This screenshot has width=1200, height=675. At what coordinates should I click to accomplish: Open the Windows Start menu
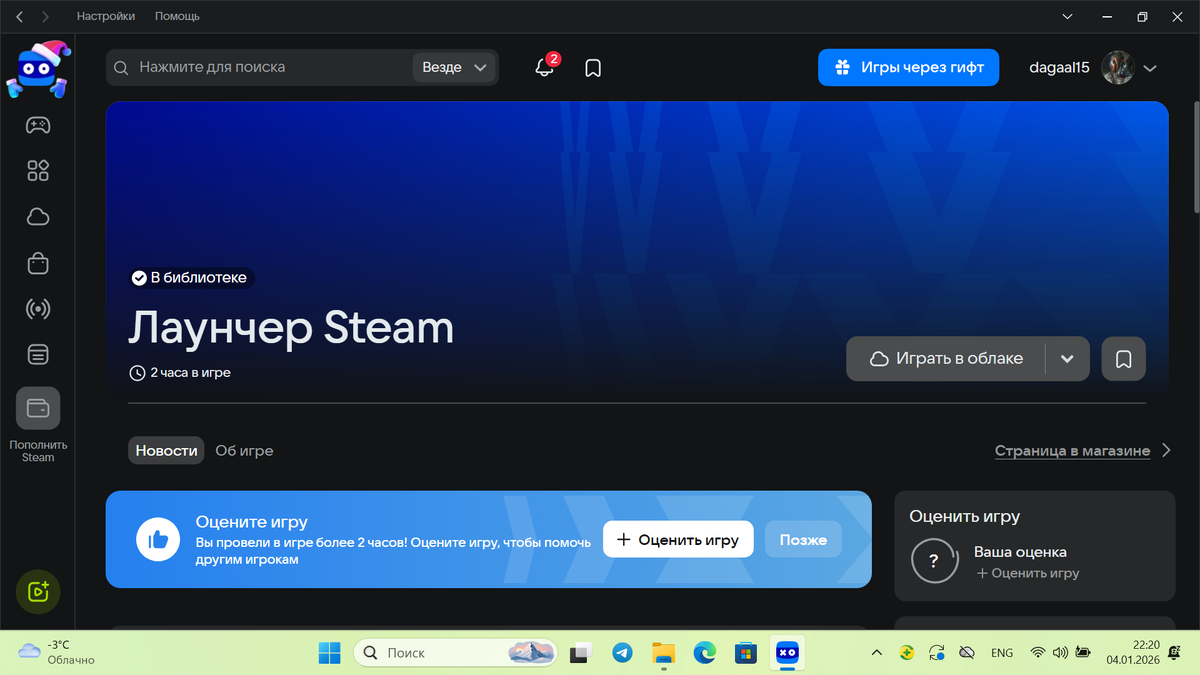[x=329, y=653]
